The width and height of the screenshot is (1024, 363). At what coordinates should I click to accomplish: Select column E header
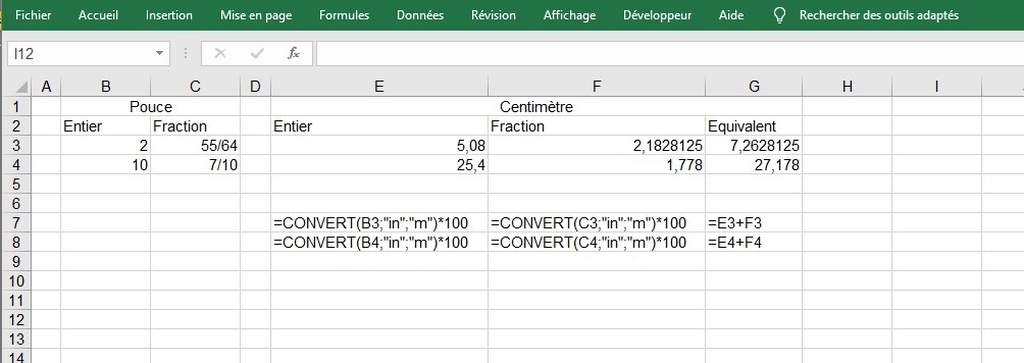[x=379, y=86]
